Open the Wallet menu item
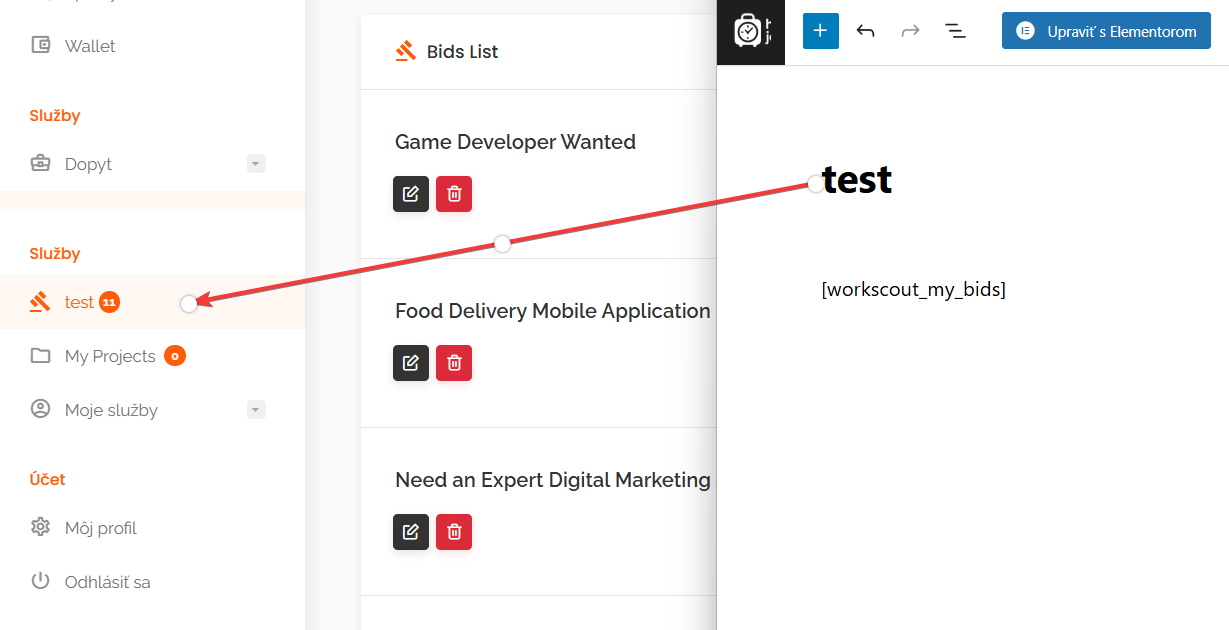Viewport: 1229px width, 630px height. point(89,46)
